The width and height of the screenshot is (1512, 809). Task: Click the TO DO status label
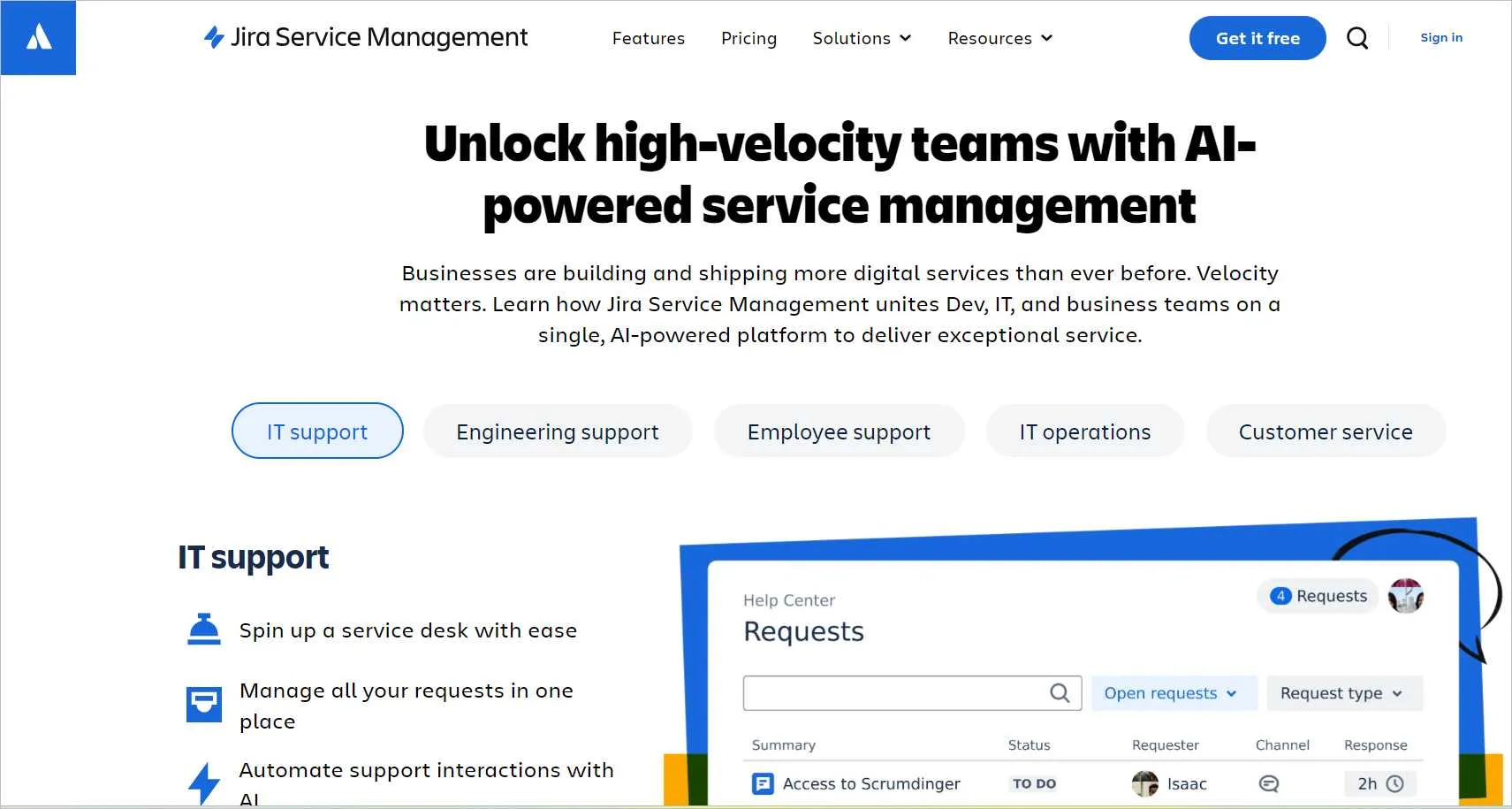(1034, 783)
